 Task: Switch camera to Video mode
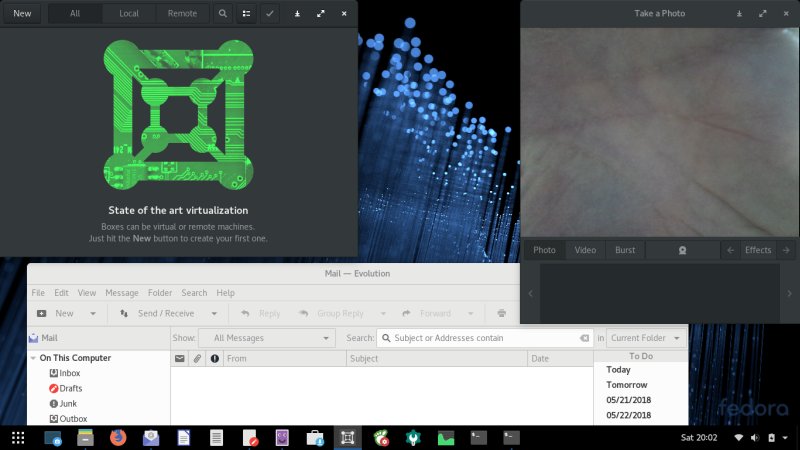tap(585, 250)
